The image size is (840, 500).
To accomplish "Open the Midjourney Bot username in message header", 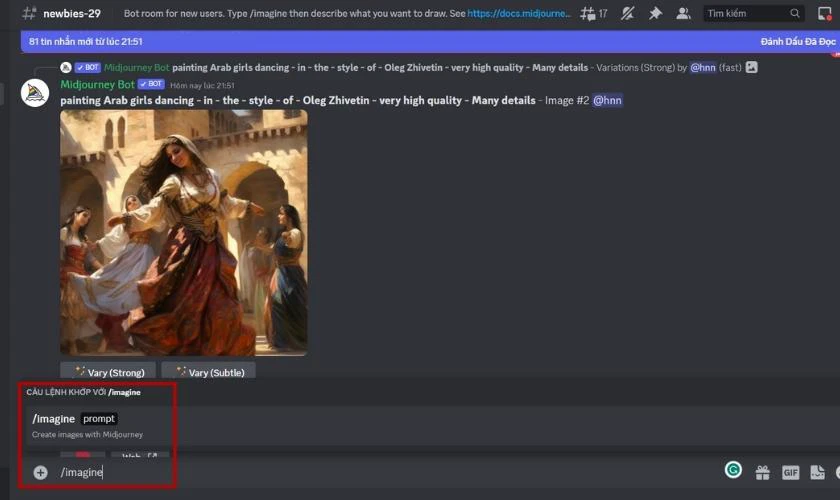I will point(97,85).
